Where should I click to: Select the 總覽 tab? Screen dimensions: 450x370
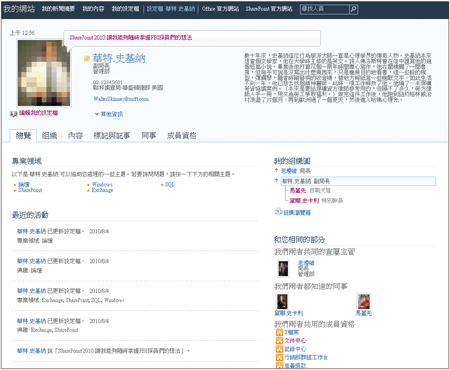pos(23,135)
